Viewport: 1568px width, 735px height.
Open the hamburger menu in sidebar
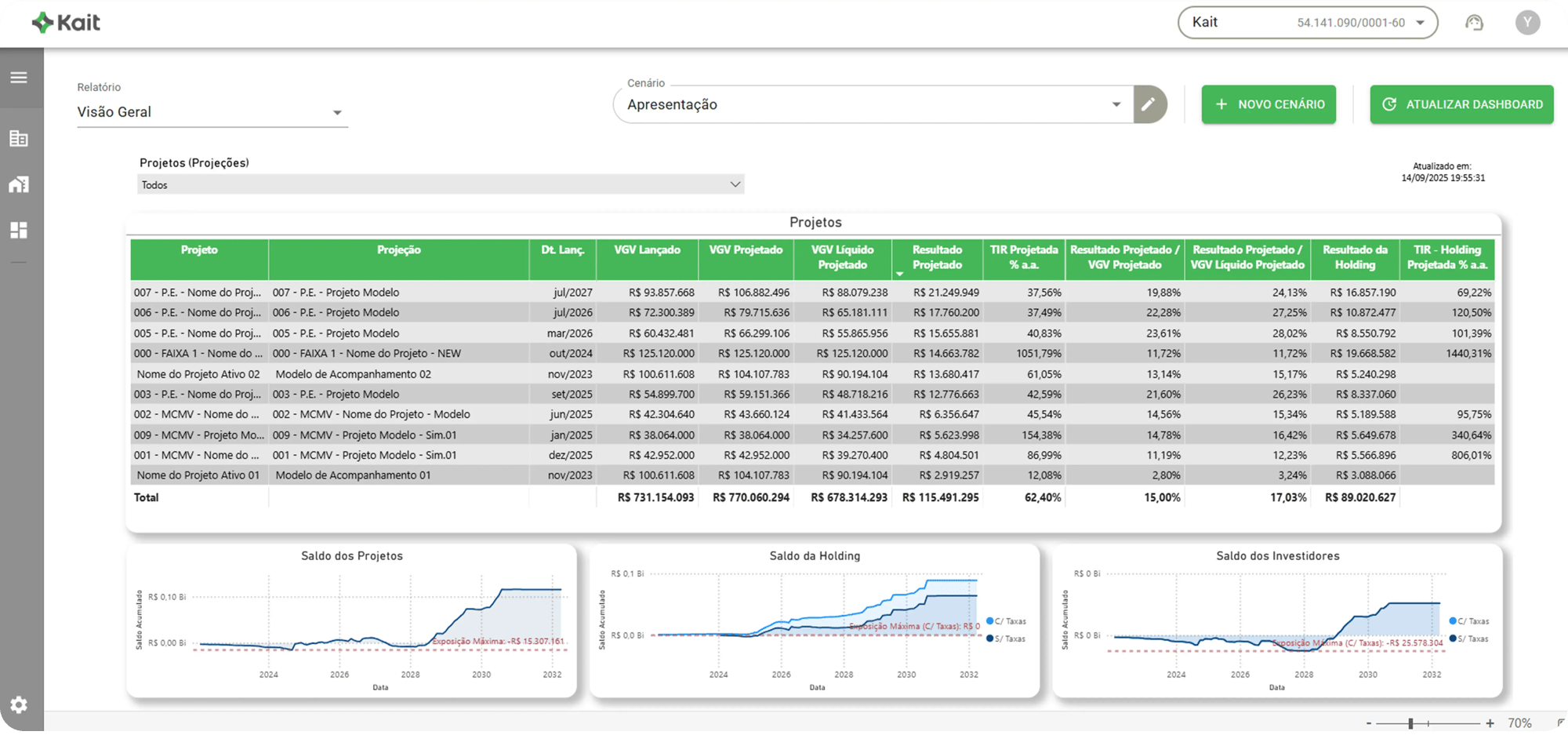coord(19,78)
